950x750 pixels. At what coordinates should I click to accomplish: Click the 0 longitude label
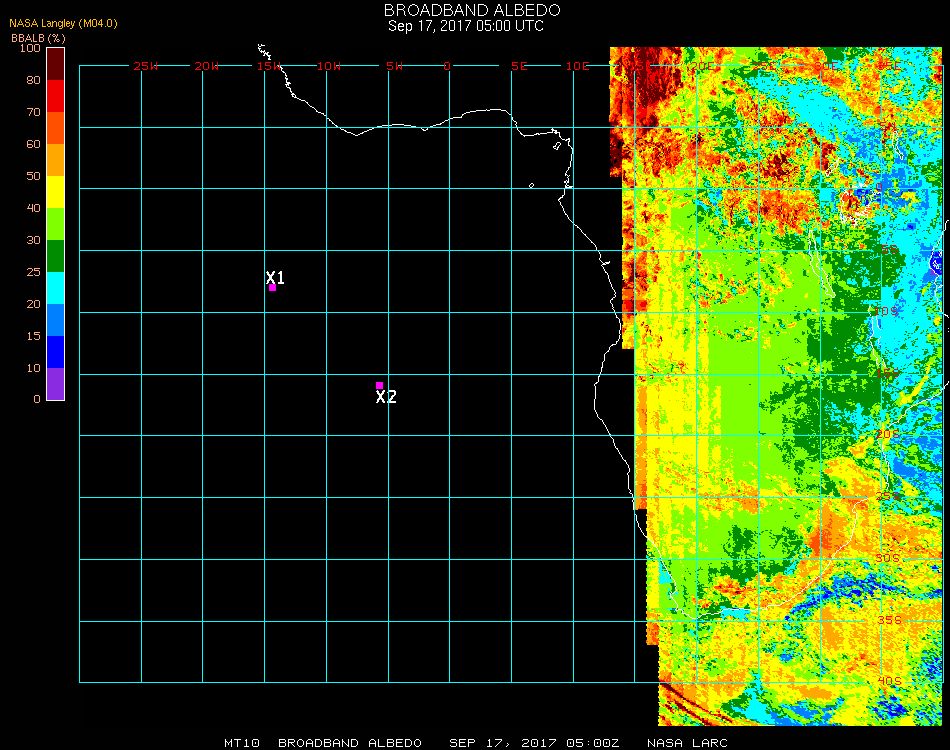(x=447, y=66)
